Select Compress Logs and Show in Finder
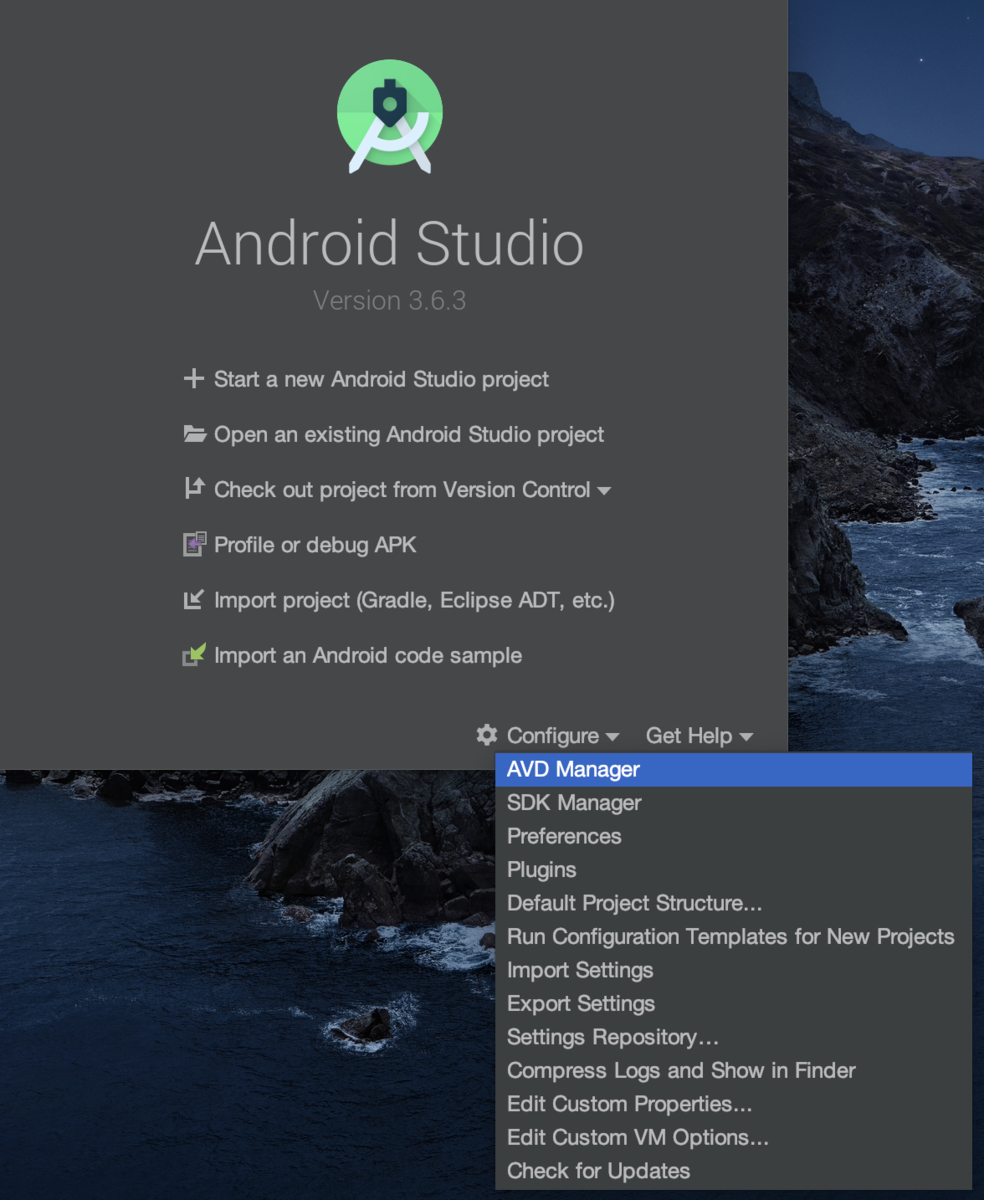The height and width of the screenshot is (1200, 984). [x=733, y=1071]
